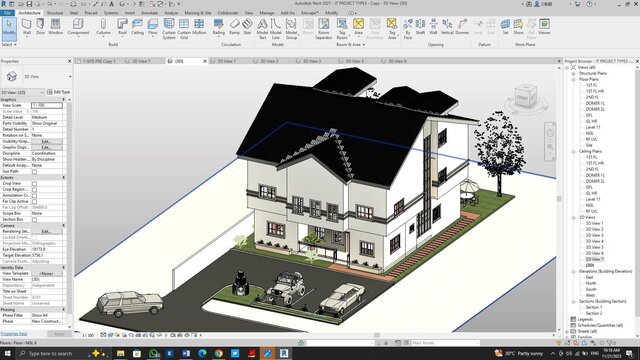This screenshot has width=640, height=360.
Task: Click the Set work plane tool
Action: point(505,27)
